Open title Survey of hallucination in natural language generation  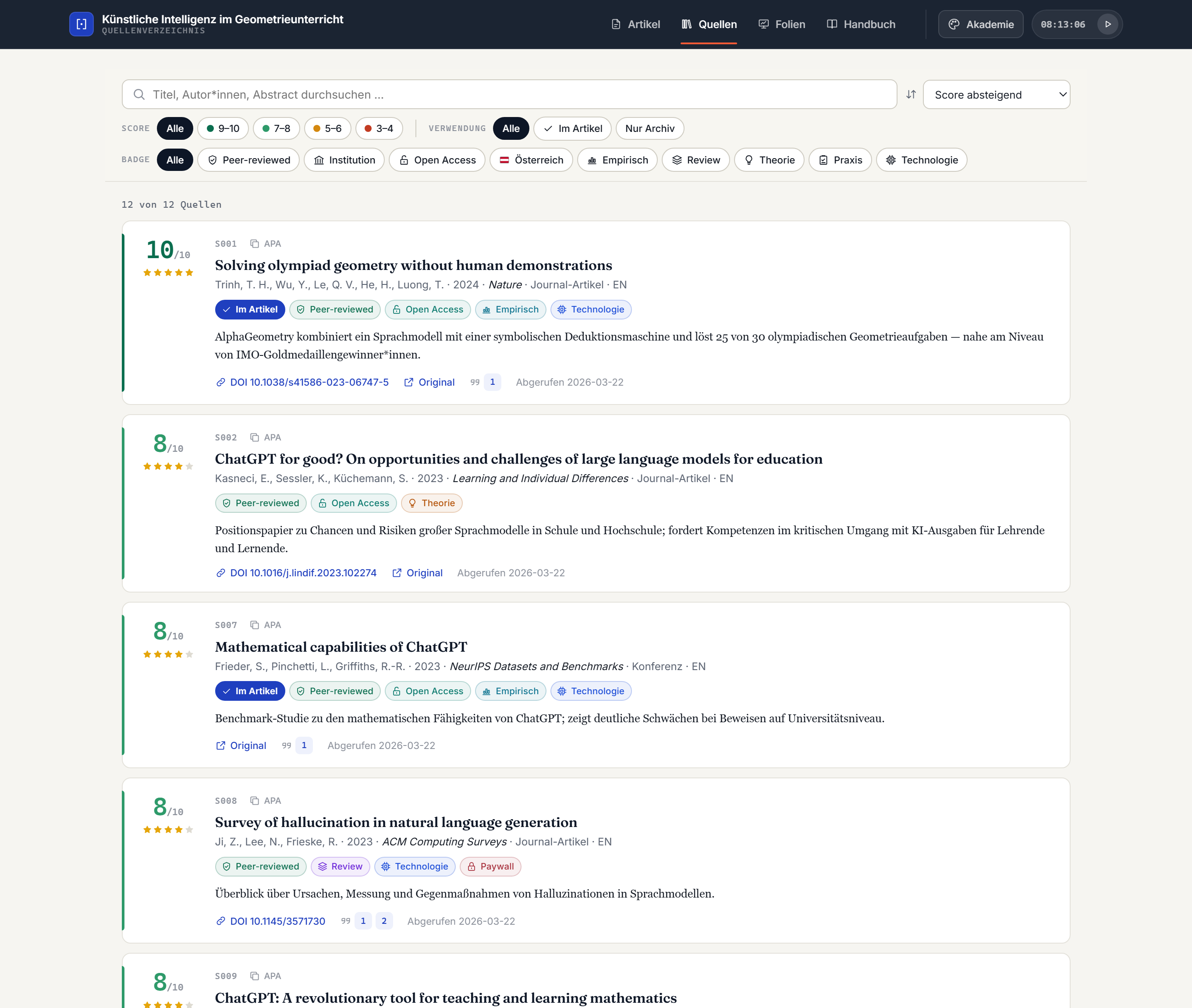tap(396, 822)
